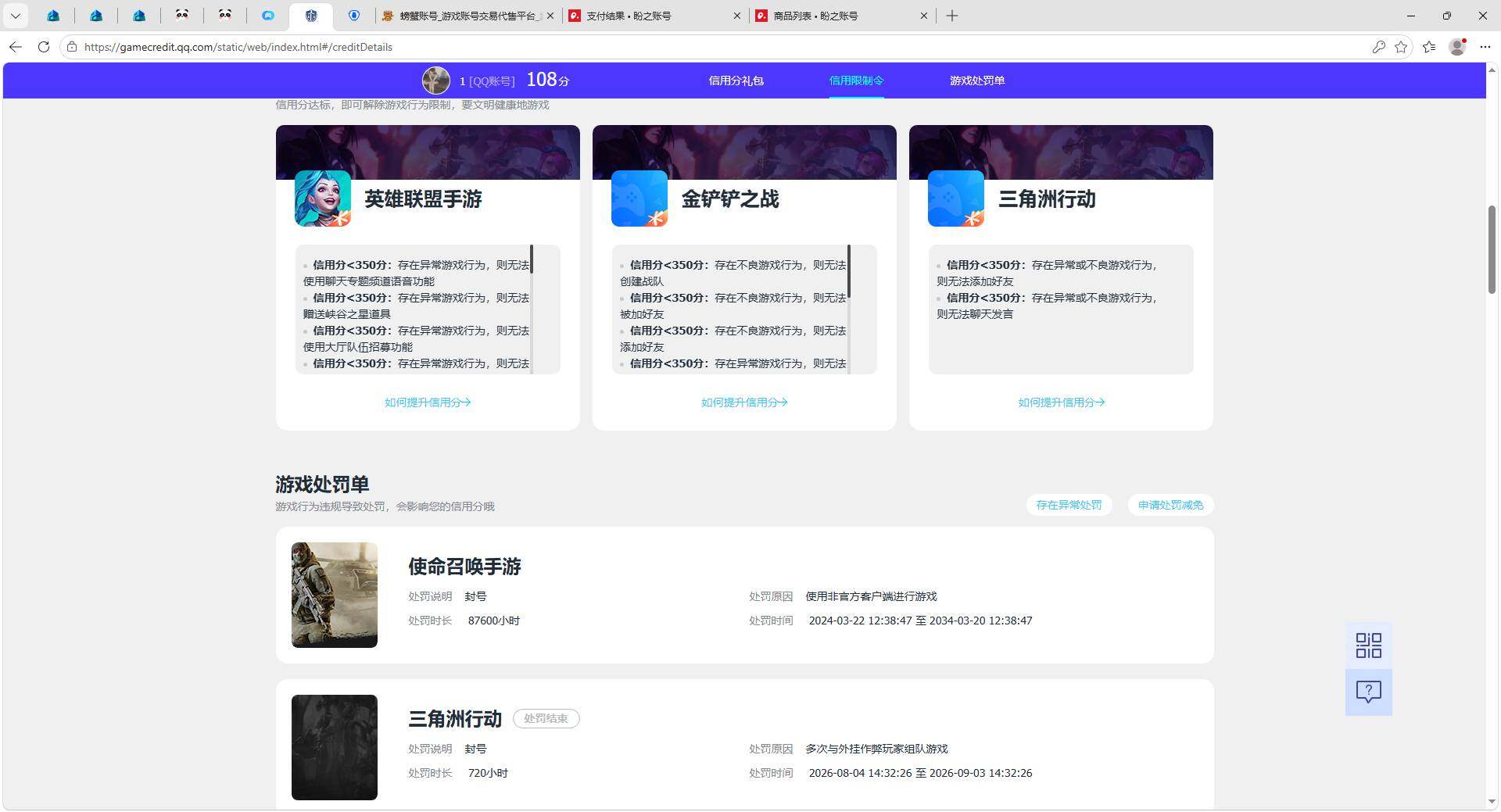Click the QQ account avatar in the header
The height and width of the screenshot is (812, 1501).
(435, 80)
